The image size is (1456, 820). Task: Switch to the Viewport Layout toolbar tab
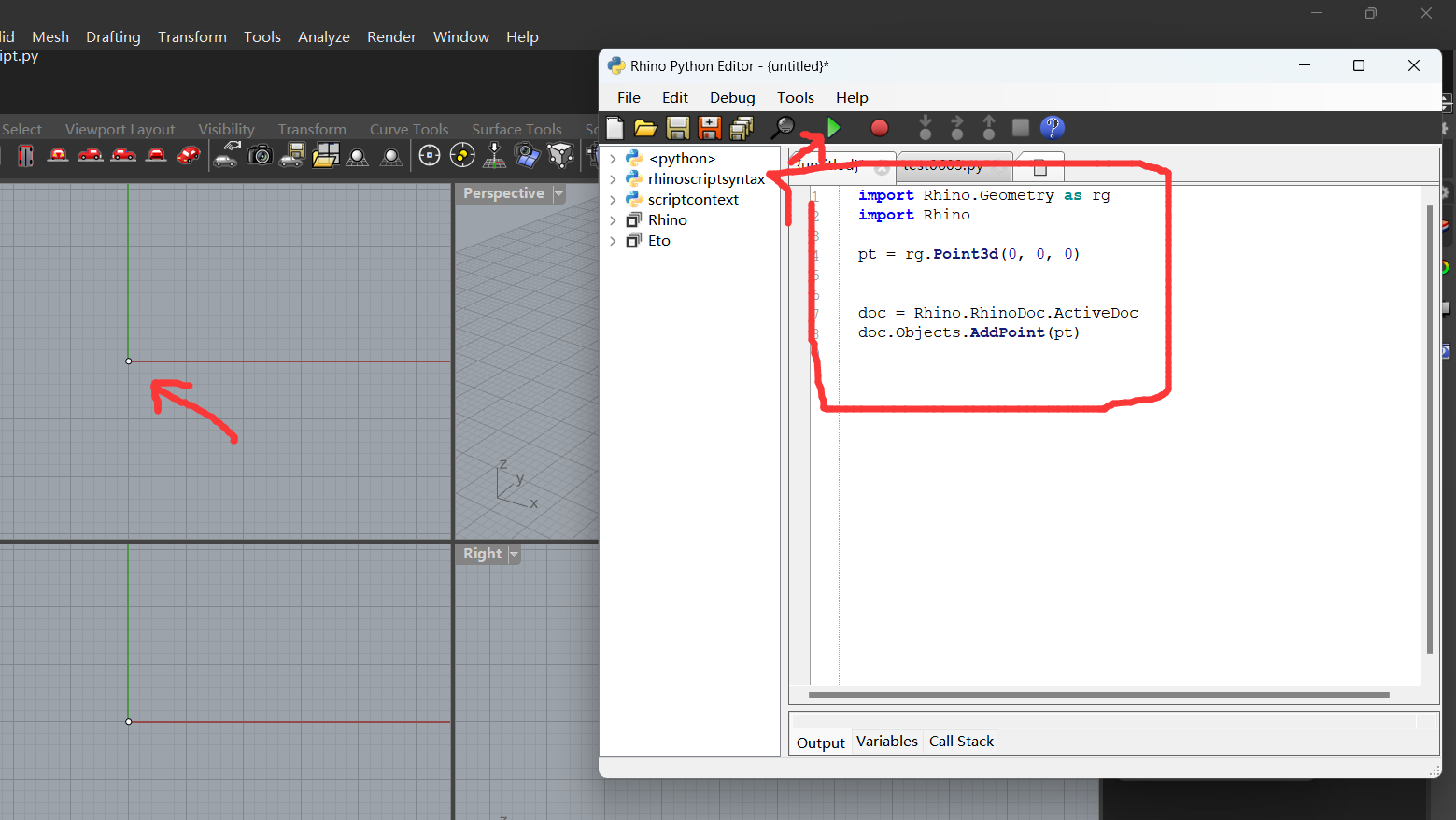point(120,129)
